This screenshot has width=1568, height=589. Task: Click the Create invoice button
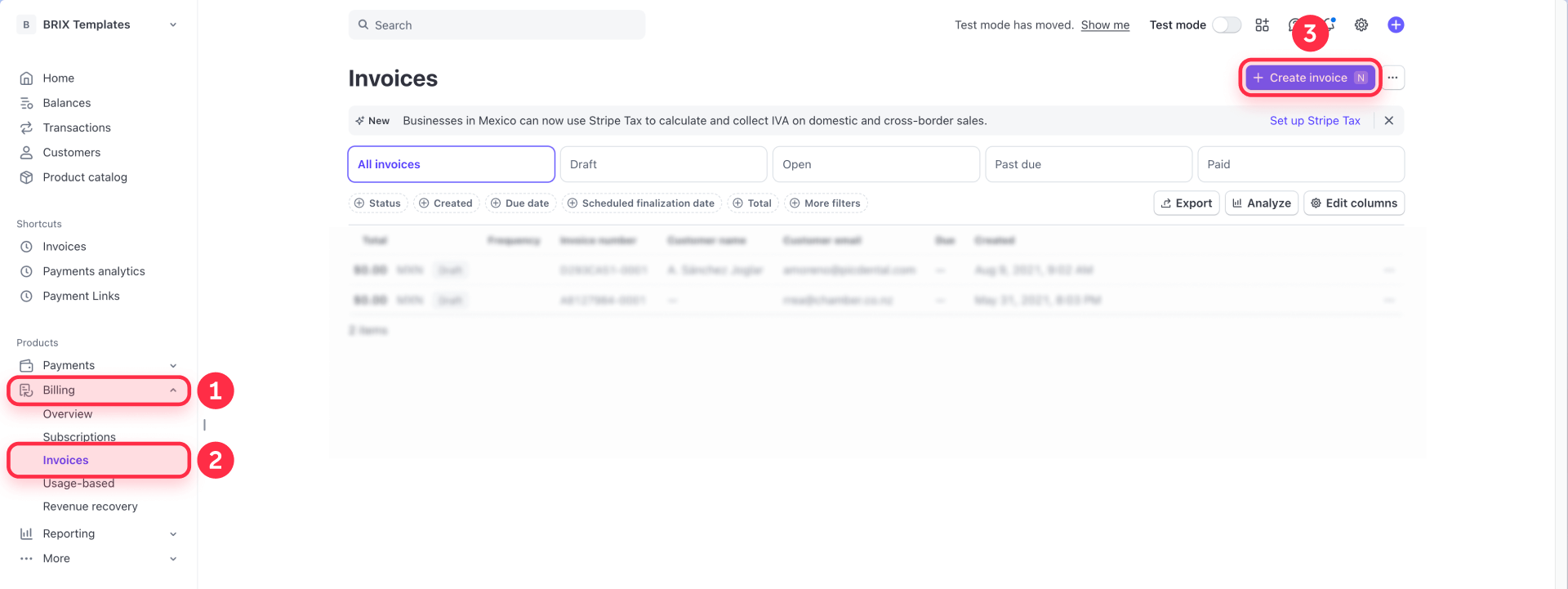coord(1311,78)
